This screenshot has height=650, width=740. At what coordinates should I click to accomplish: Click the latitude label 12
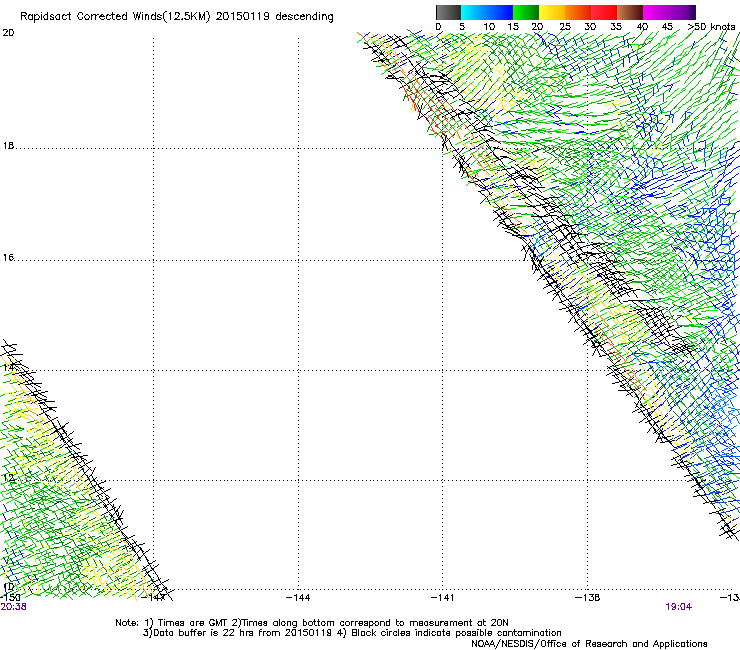8,478
